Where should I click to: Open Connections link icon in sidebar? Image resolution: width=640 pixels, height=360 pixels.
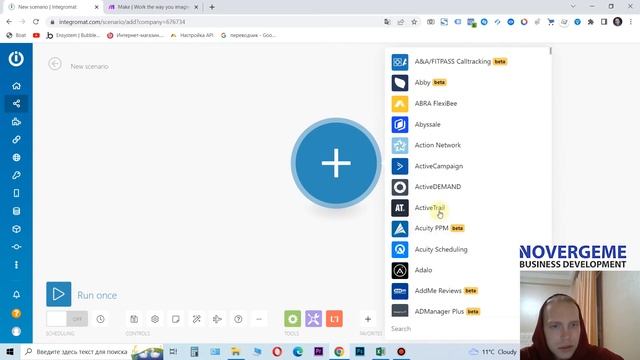coord(16,140)
